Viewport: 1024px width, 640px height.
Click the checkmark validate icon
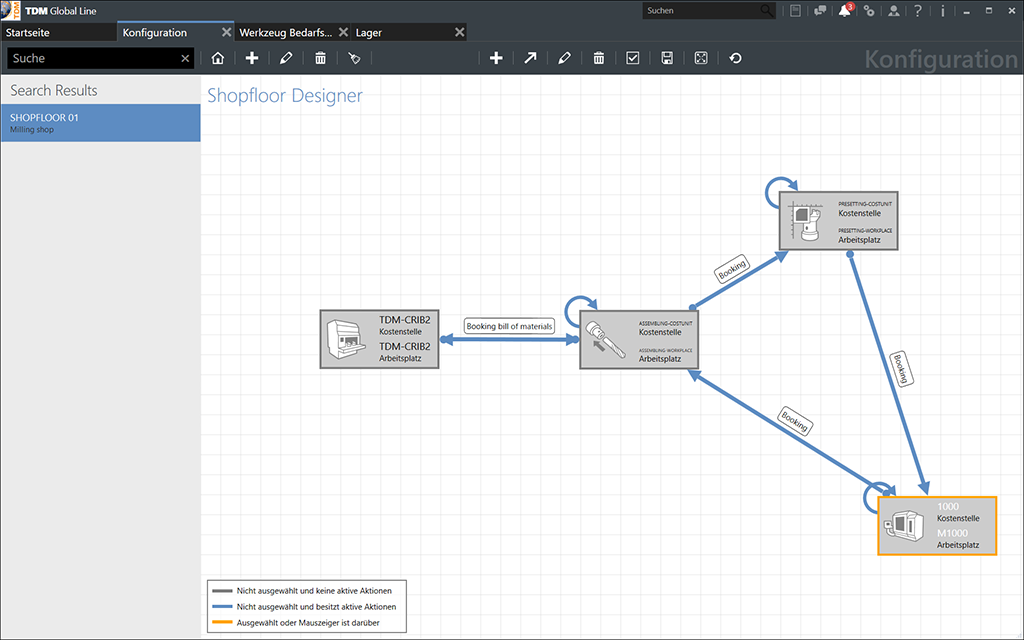coord(633,58)
